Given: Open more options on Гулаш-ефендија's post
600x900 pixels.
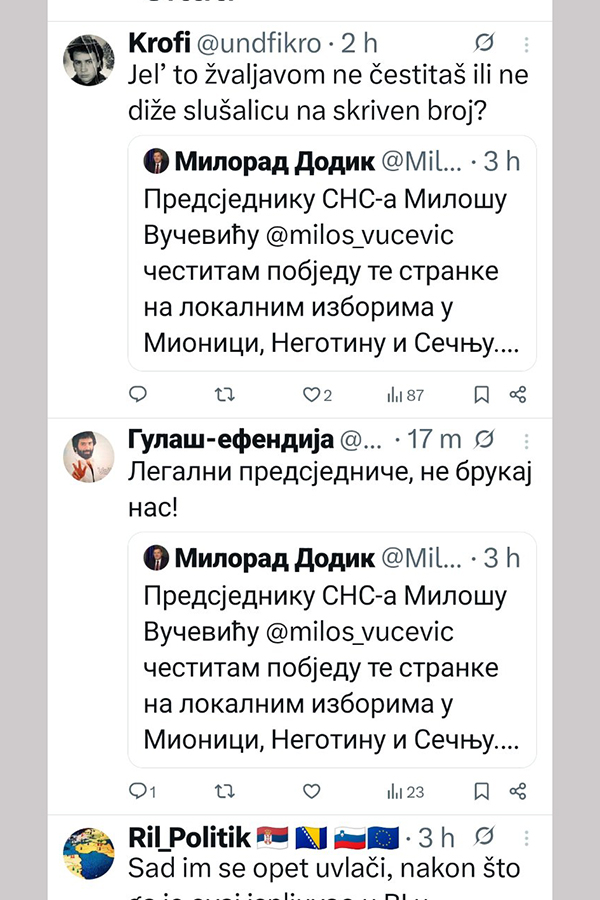Looking at the screenshot, I should [528, 439].
